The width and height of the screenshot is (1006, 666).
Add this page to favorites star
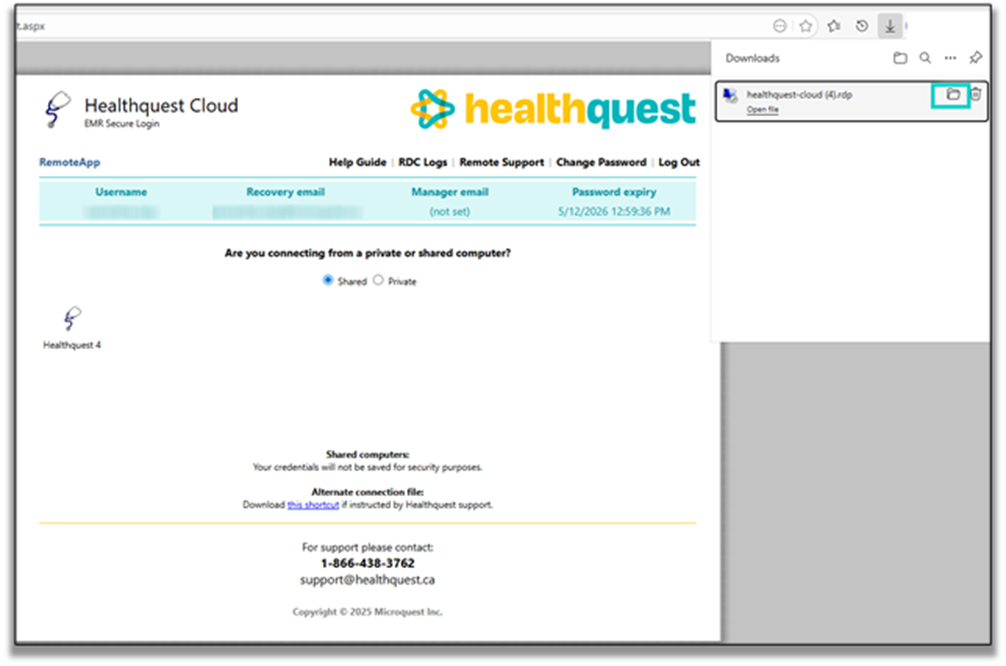coord(805,26)
